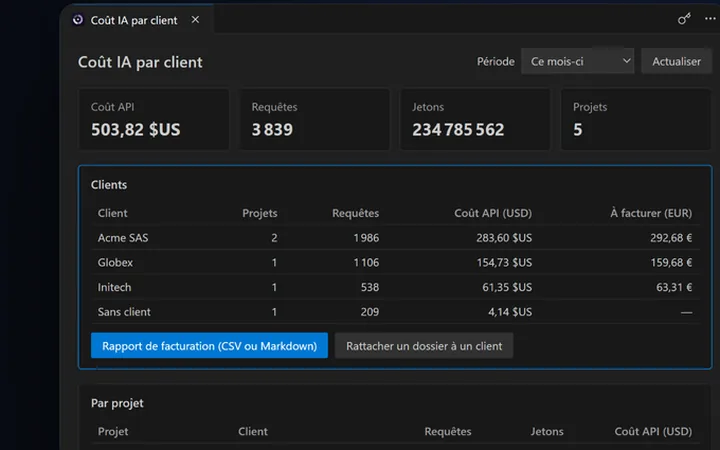Click Globex cost 154,73 $US

click(504, 263)
